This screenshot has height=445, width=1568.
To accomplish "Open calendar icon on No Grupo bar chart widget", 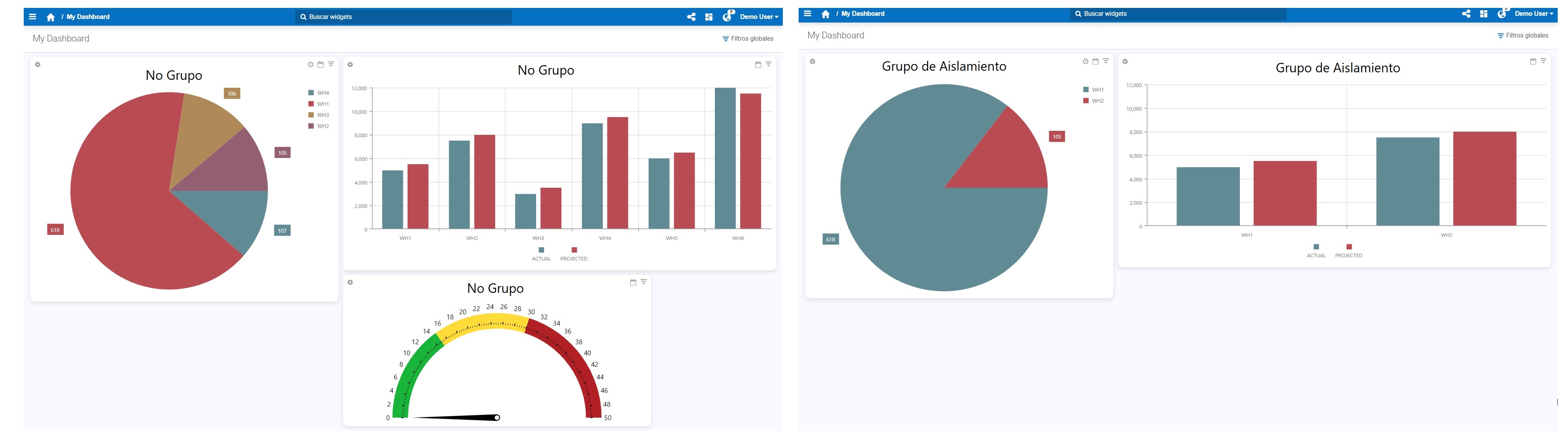I will click(x=758, y=64).
